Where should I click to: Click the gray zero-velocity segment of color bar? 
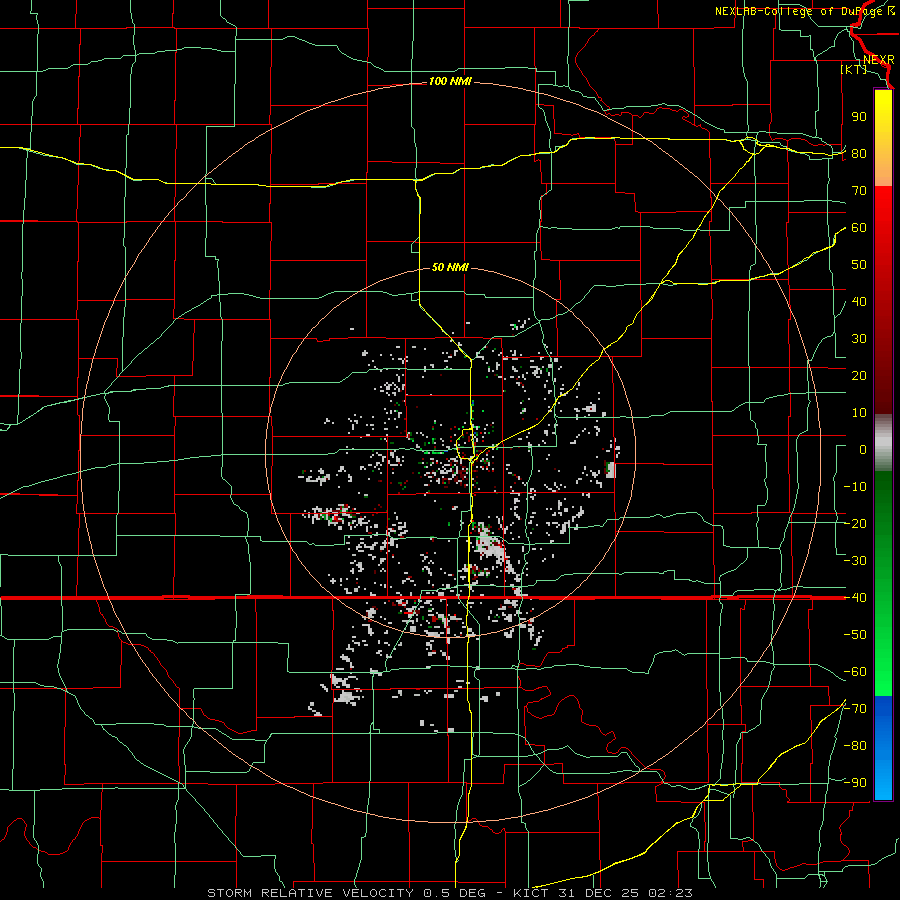(x=883, y=443)
